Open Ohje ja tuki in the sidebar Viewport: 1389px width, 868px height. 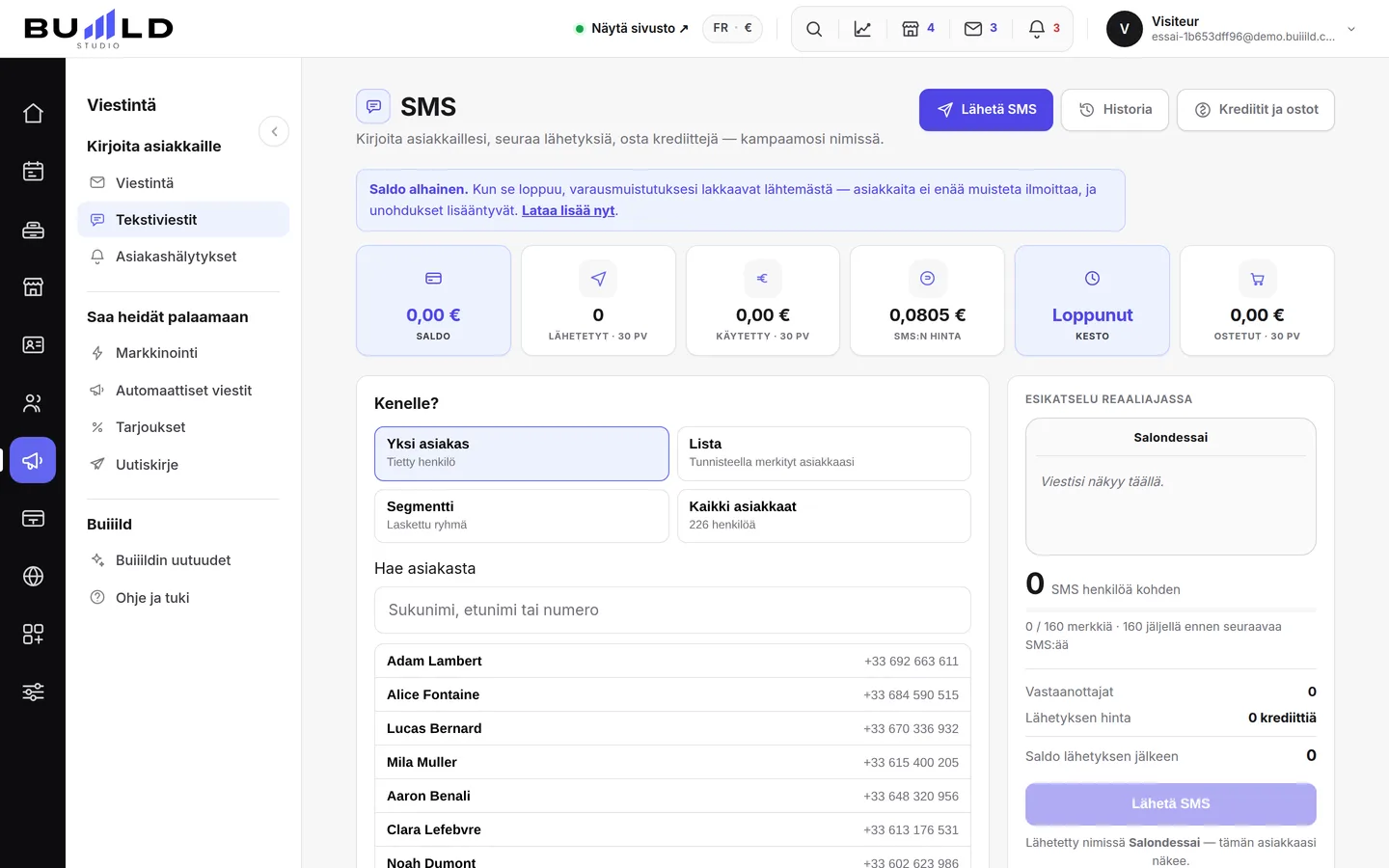[183, 597]
